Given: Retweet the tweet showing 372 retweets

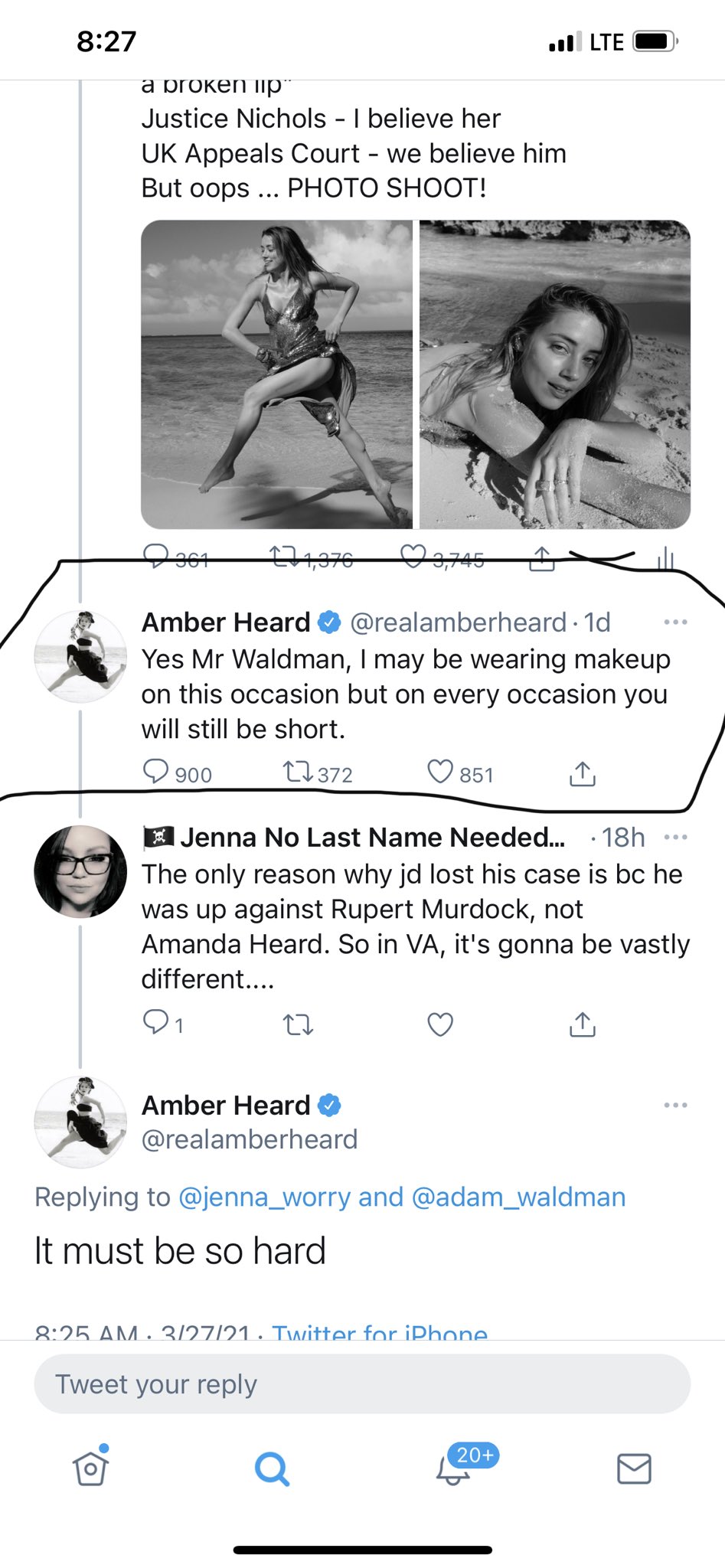Looking at the screenshot, I should (298, 773).
